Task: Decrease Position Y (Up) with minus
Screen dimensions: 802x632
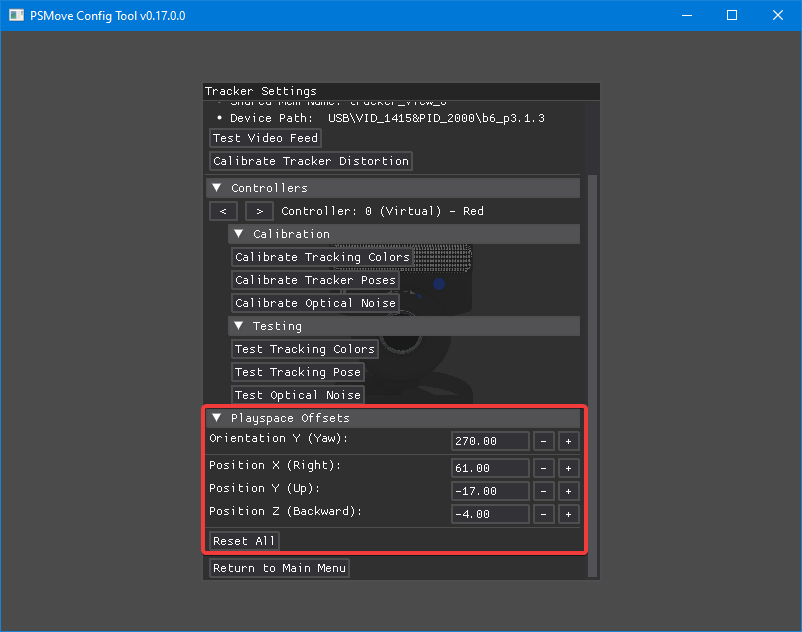Action: pos(544,491)
